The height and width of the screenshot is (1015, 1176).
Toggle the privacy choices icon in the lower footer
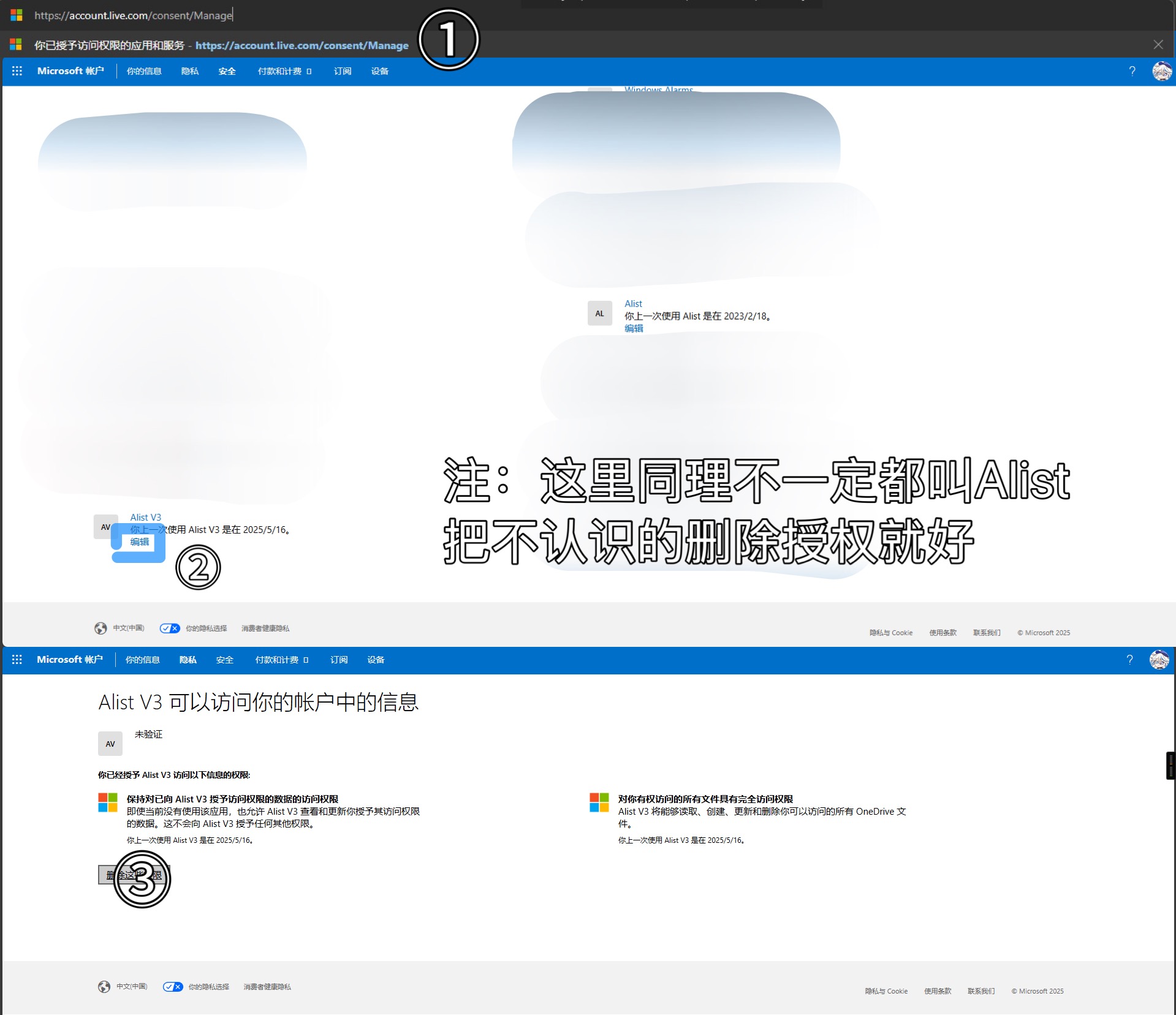tap(173, 987)
